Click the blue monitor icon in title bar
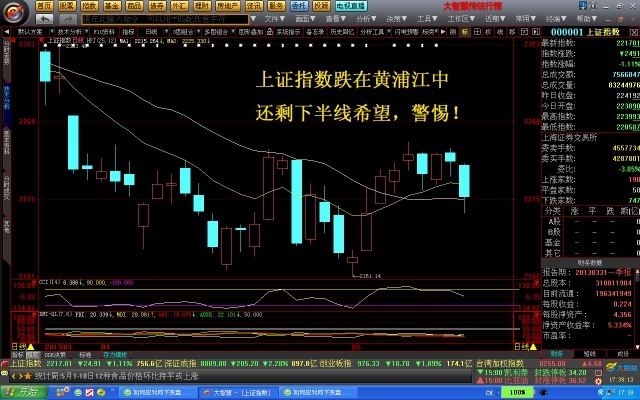Viewport: 640px width, 400px height. [582, 6]
